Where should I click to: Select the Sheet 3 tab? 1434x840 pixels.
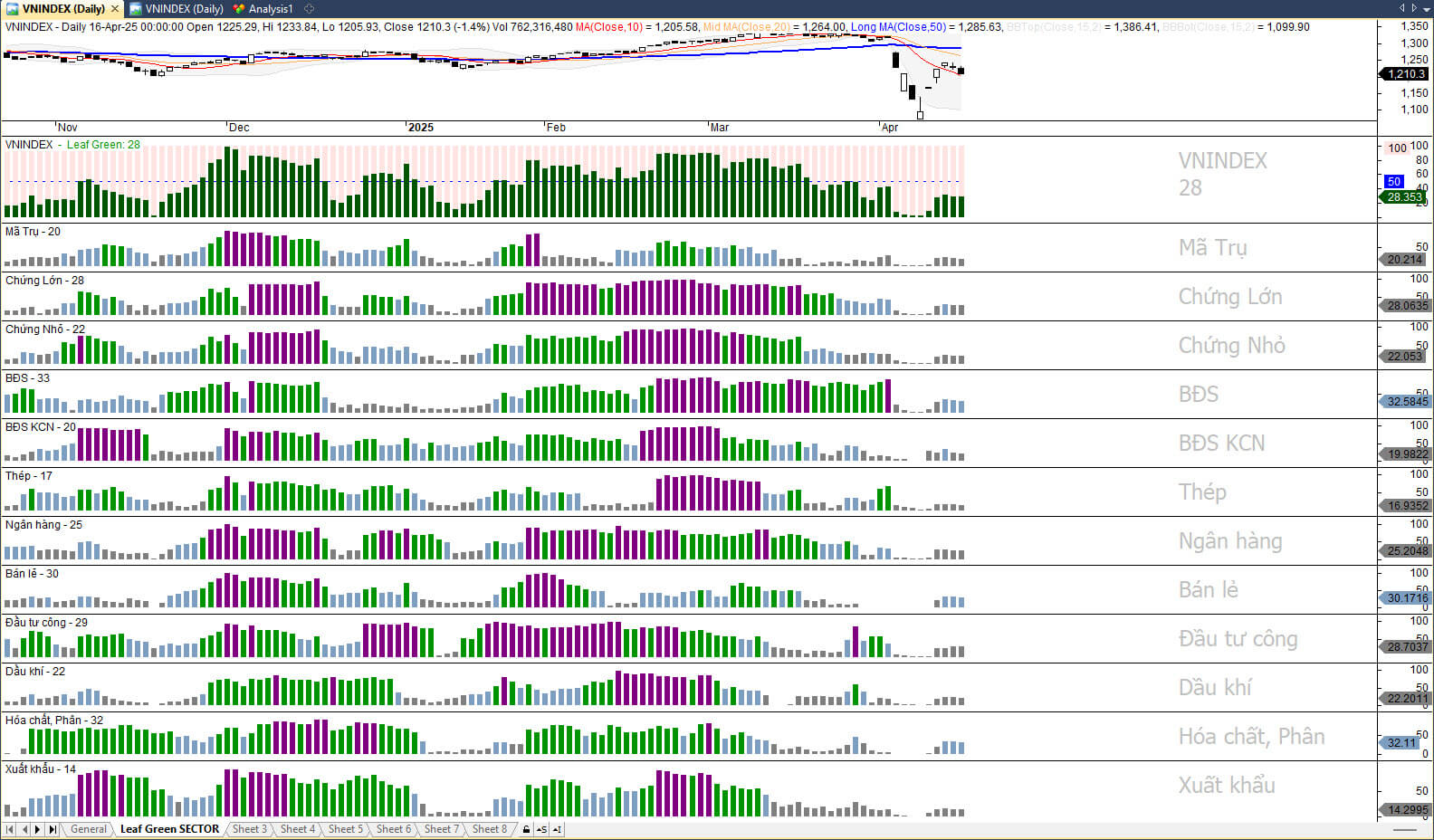pos(249,829)
